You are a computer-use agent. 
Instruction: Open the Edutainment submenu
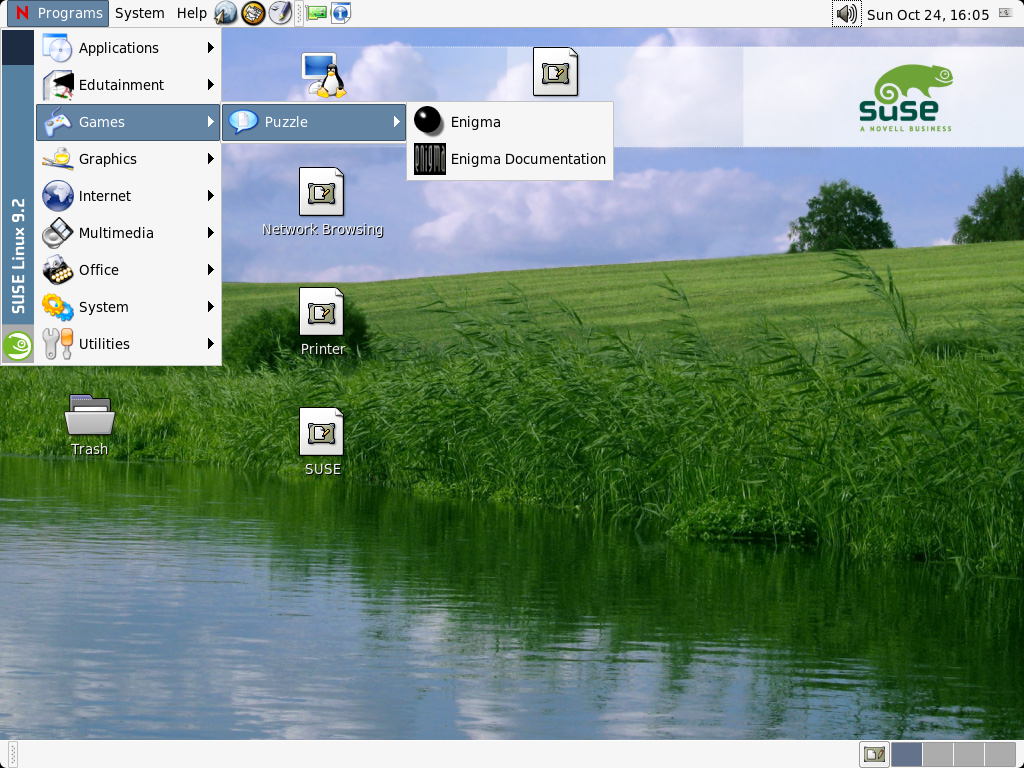(x=128, y=85)
